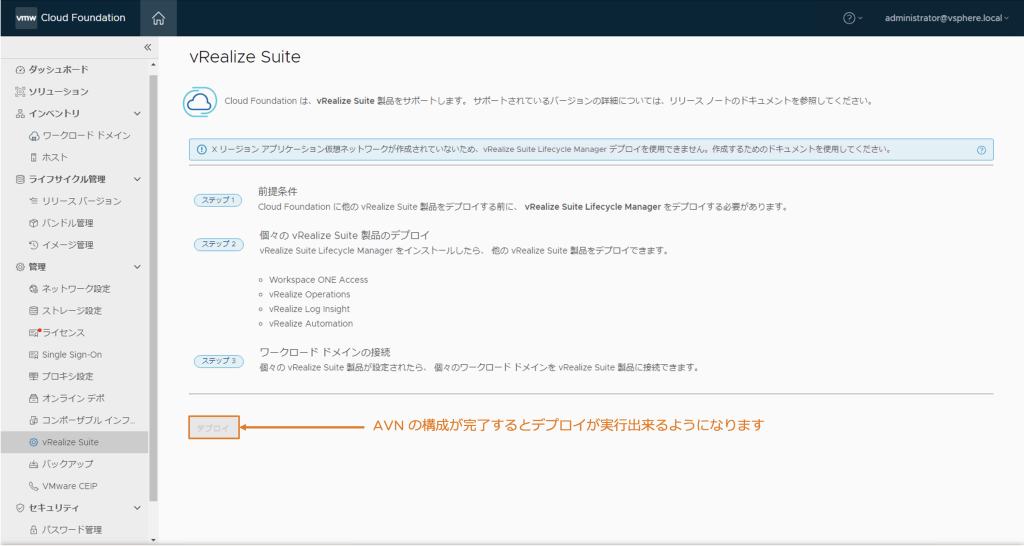Screen dimensions: 1024x546
Task: Click the セキュリティ shield icon
Action: (x=20, y=508)
